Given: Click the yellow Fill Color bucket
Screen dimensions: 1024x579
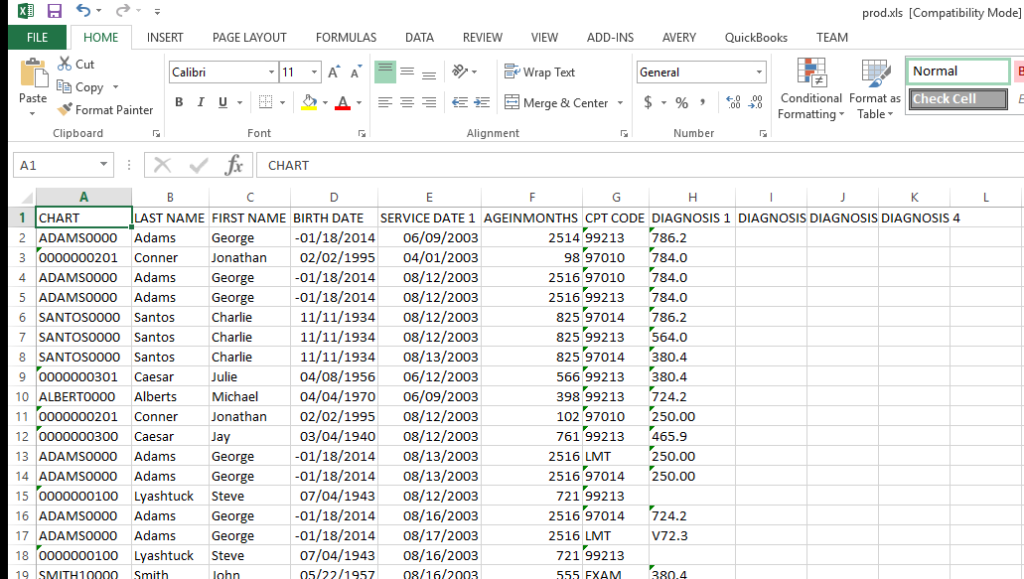Looking at the screenshot, I should coord(309,102).
